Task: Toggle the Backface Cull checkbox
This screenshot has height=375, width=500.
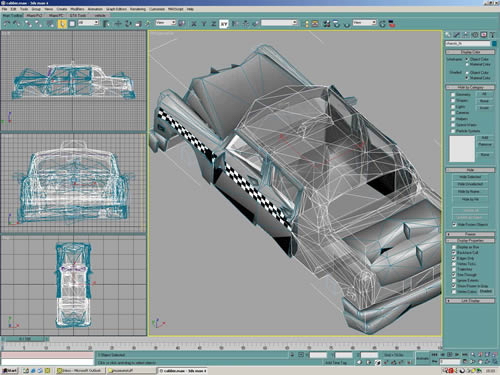Action: [x=454, y=253]
